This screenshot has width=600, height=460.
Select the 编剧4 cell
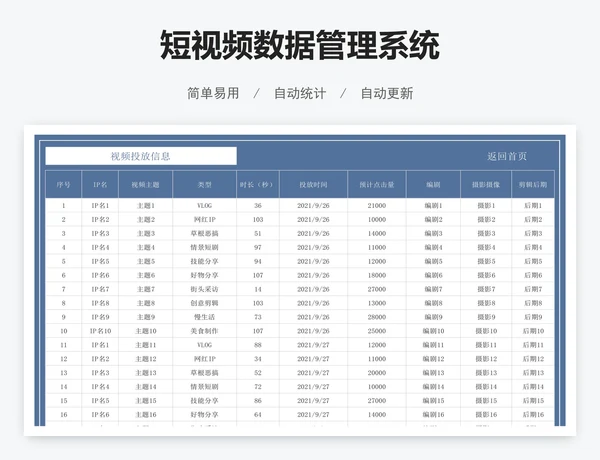pos(433,248)
